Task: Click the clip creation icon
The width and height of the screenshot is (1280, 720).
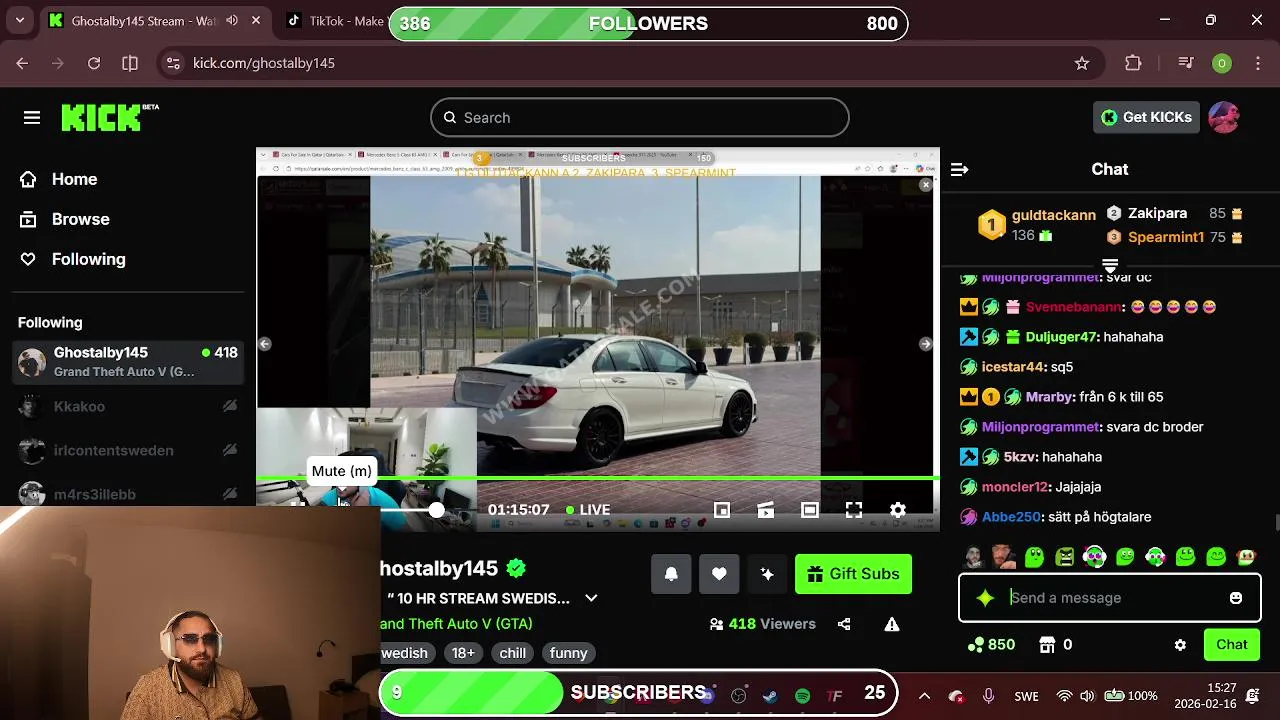Action: [766, 510]
